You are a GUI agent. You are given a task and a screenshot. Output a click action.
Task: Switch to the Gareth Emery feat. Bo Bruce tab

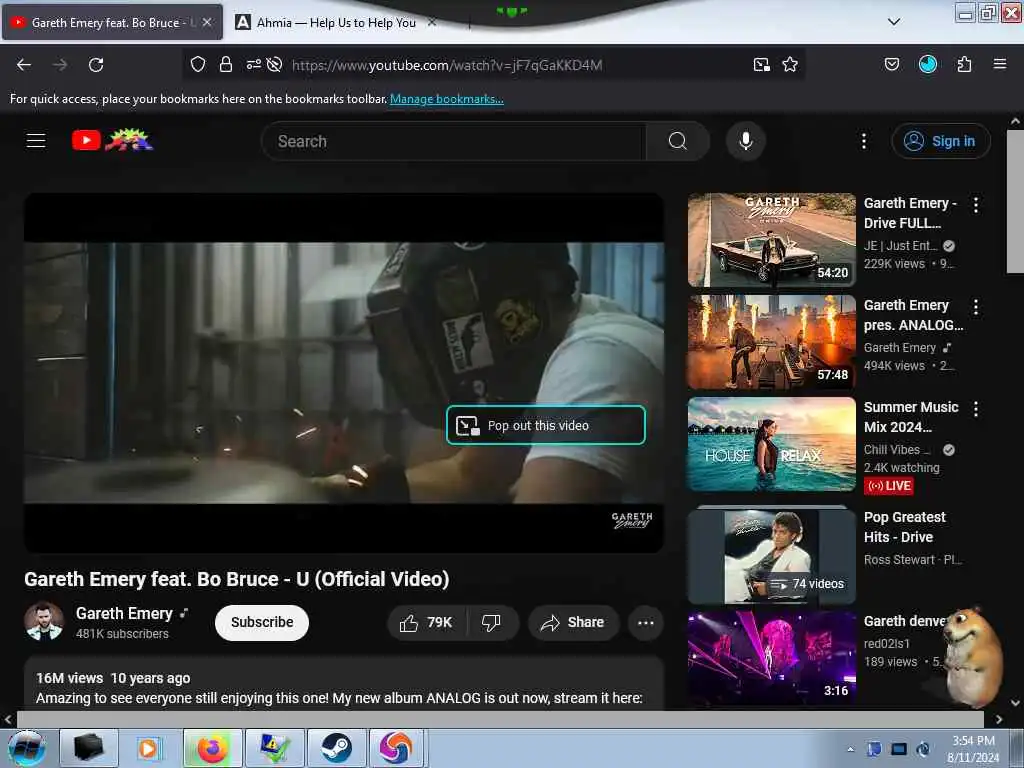(x=112, y=22)
